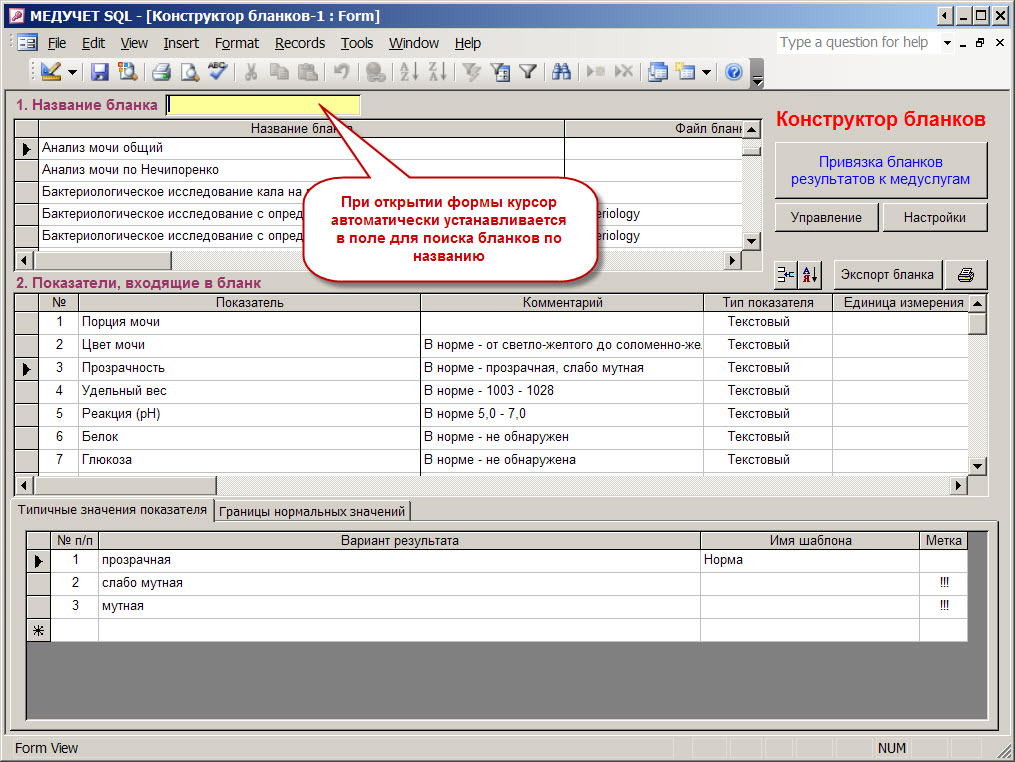Click the insert indicator row icon button
Image resolution: width=1015 pixels, height=762 pixels.
(x=786, y=275)
